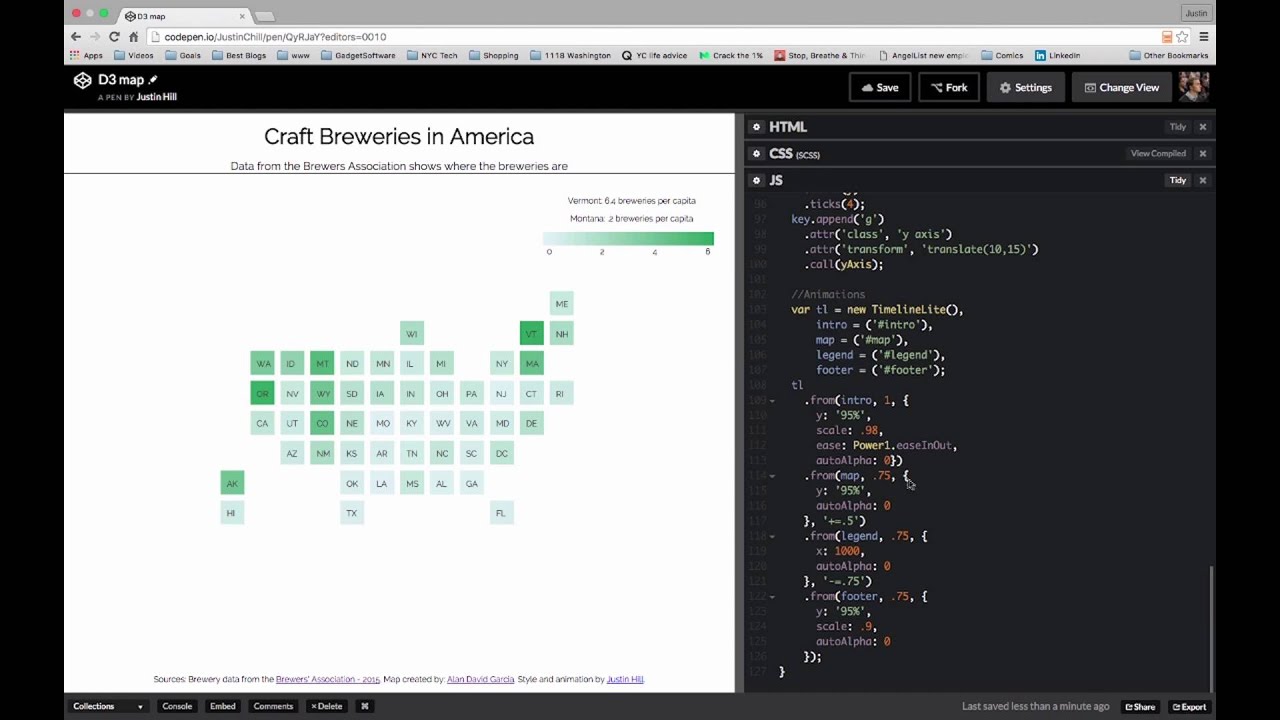Open the user avatar menu
Viewport: 1280px width, 720px height.
click(1194, 87)
